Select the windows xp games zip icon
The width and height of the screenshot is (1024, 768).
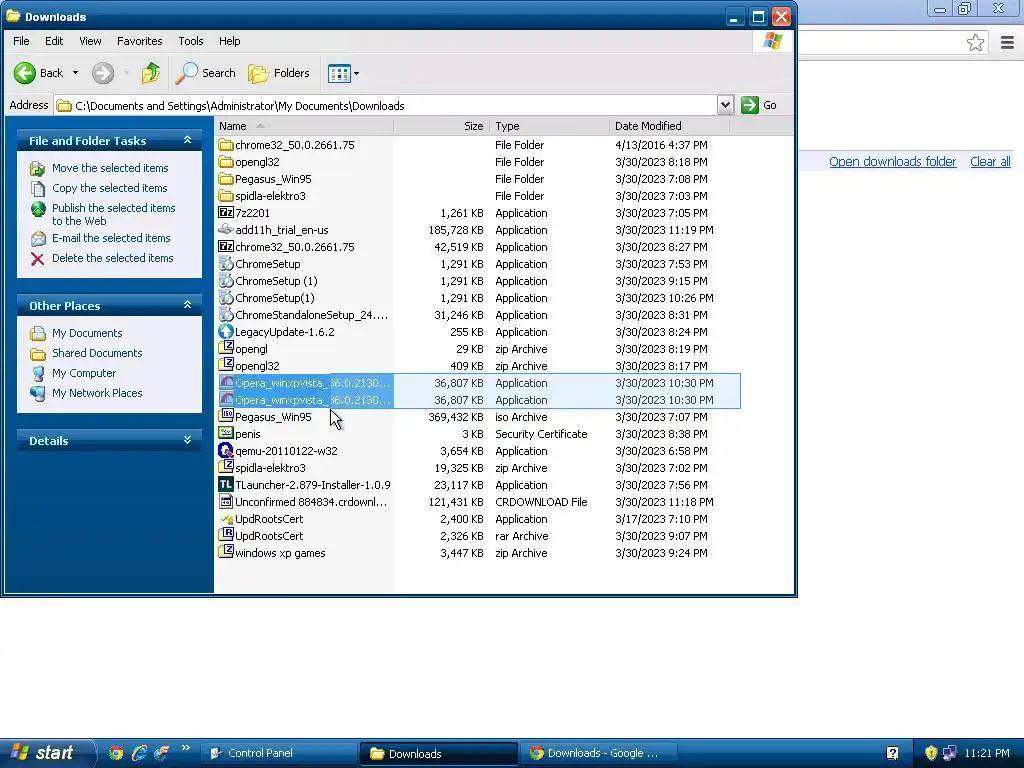[x=226, y=552]
